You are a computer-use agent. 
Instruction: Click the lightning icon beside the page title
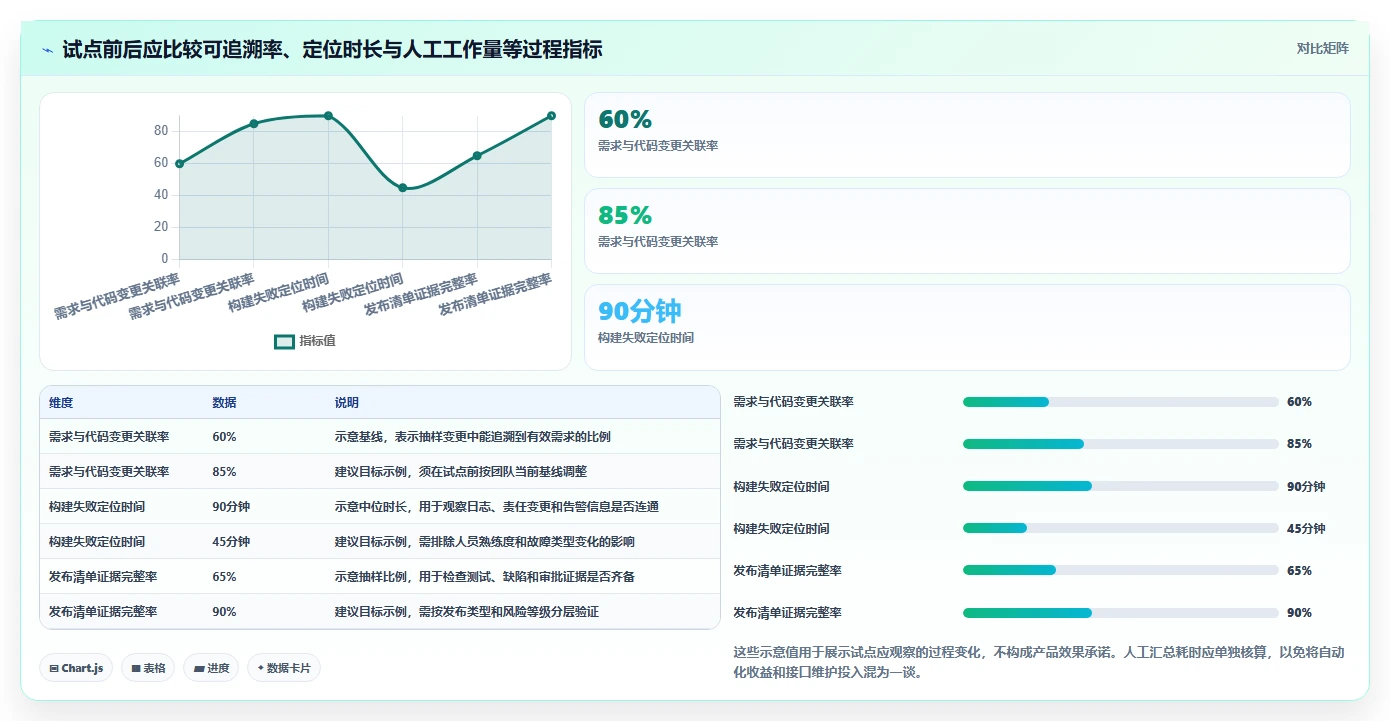[x=47, y=50]
